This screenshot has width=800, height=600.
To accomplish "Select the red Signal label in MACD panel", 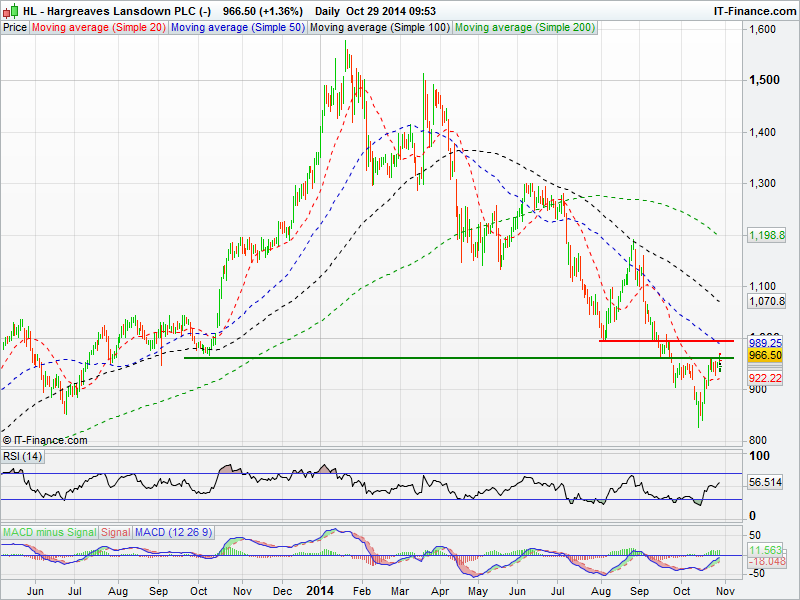I will (115, 532).
